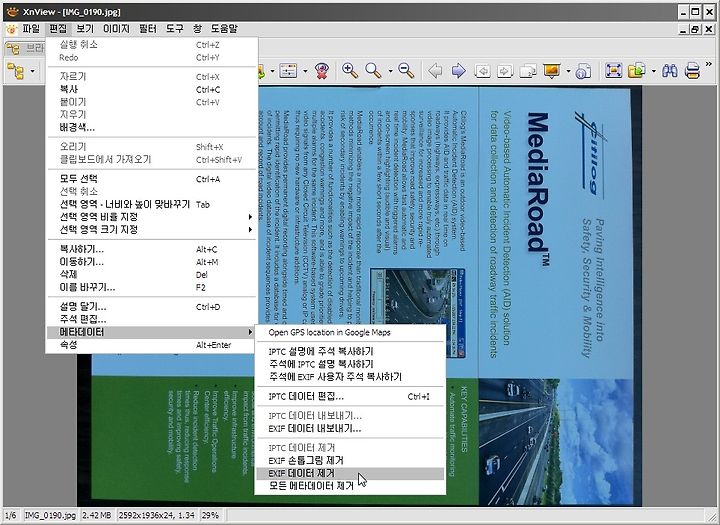Click the printer icon
Screen dimensions: 720x525
pyautogui.click(x=692, y=71)
